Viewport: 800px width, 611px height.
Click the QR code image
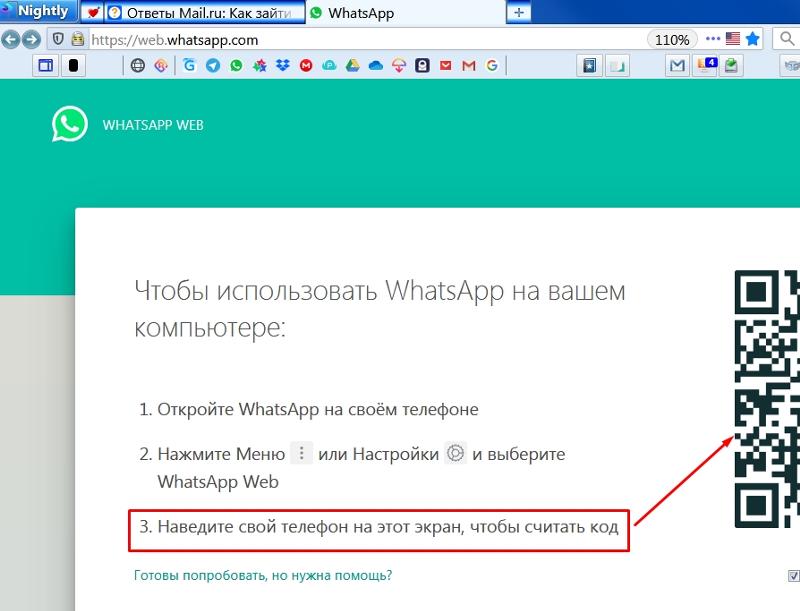tap(767, 399)
